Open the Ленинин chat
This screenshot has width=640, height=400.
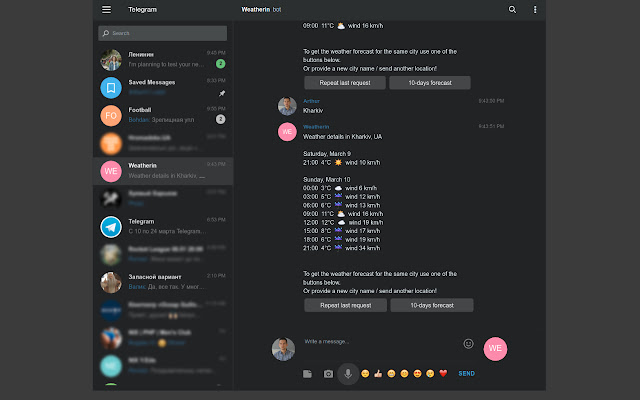pos(163,60)
